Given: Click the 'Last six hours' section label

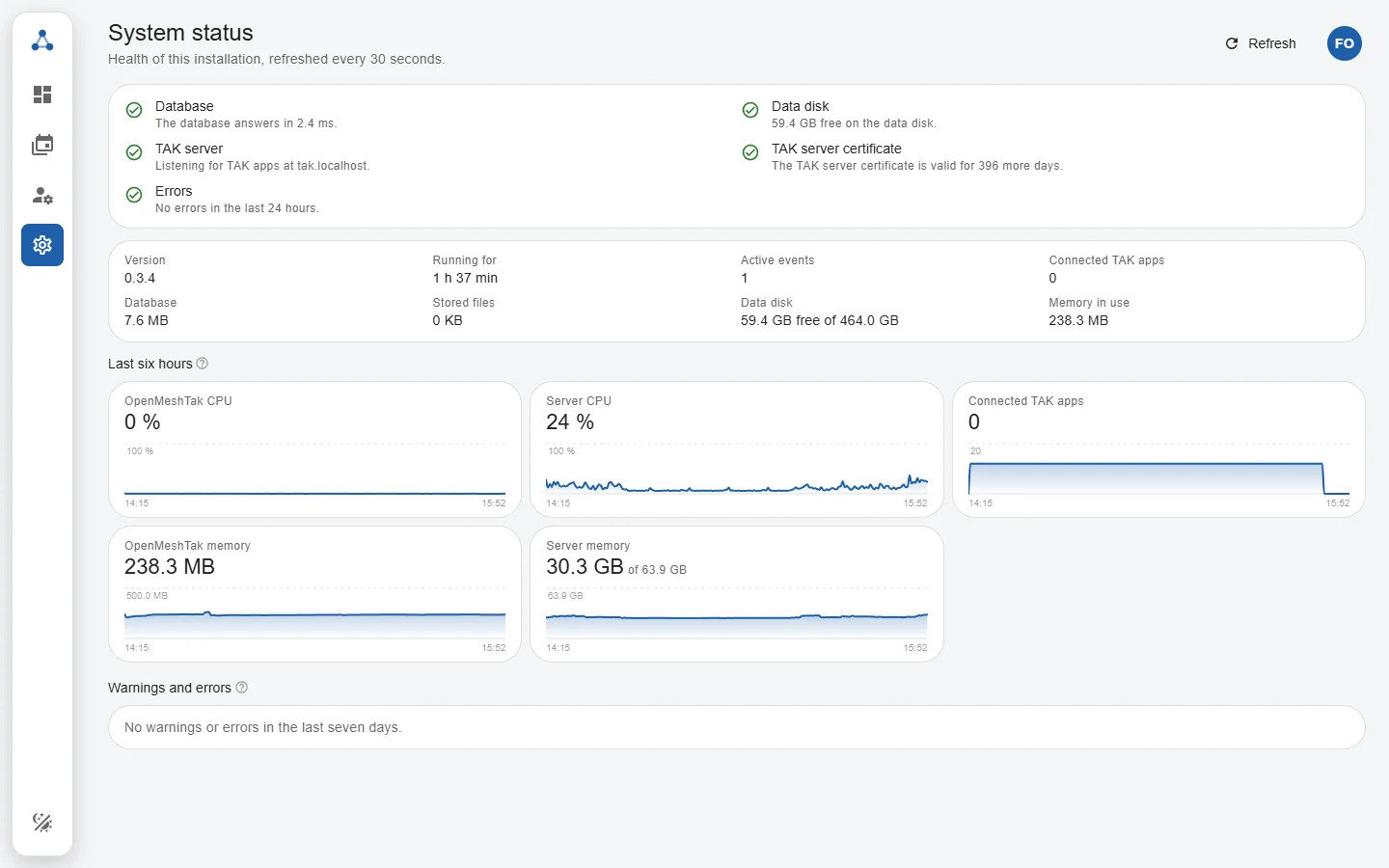Looking at the screenshot, I should point(150,364).
